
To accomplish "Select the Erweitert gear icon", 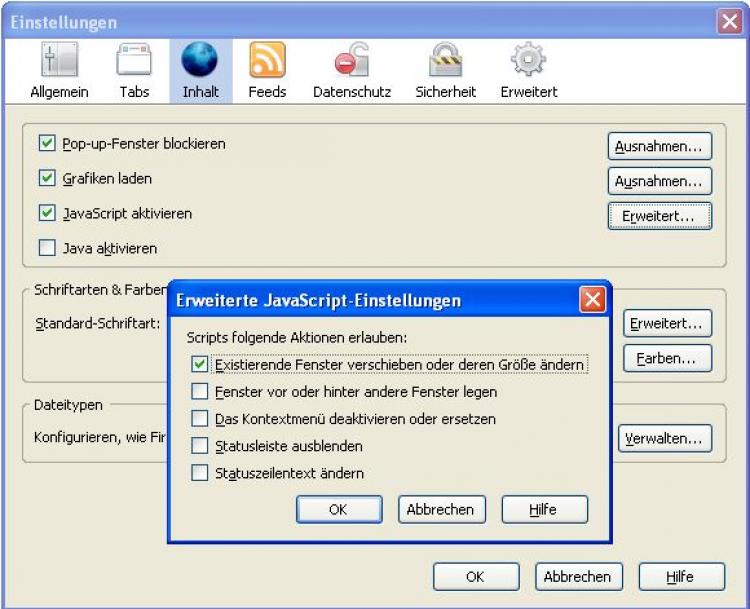I will tap(529, 62).
